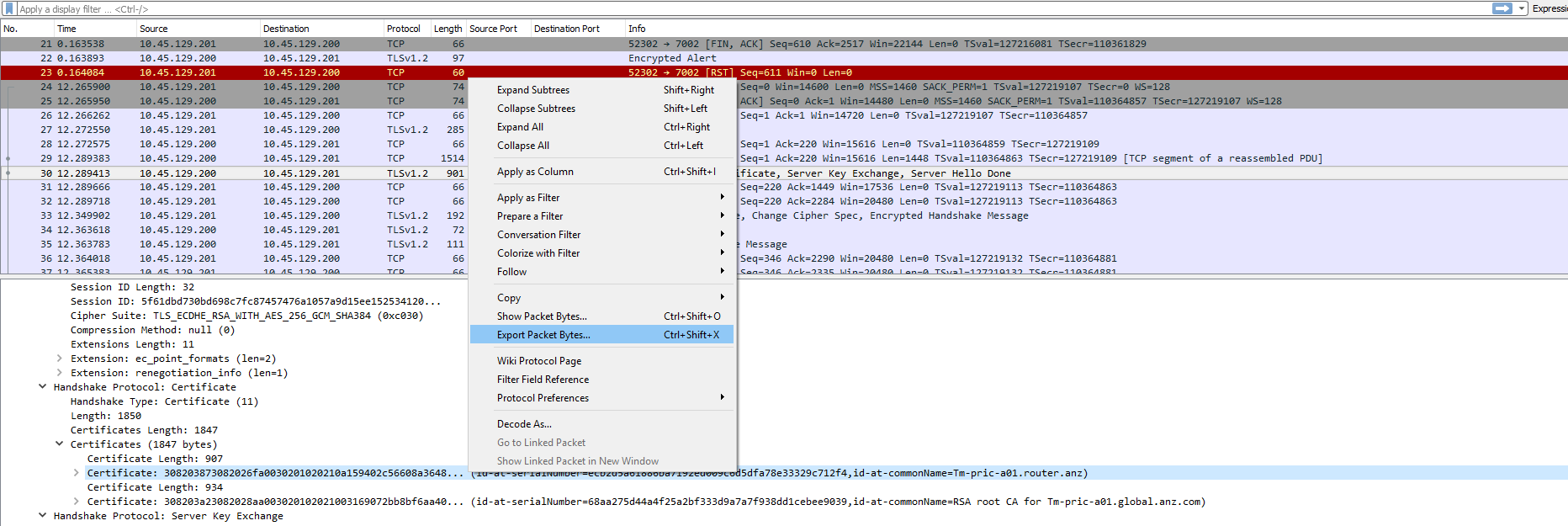
Task: Open the recent filters dropdown arrow
Action: [x=1522, y=8]
